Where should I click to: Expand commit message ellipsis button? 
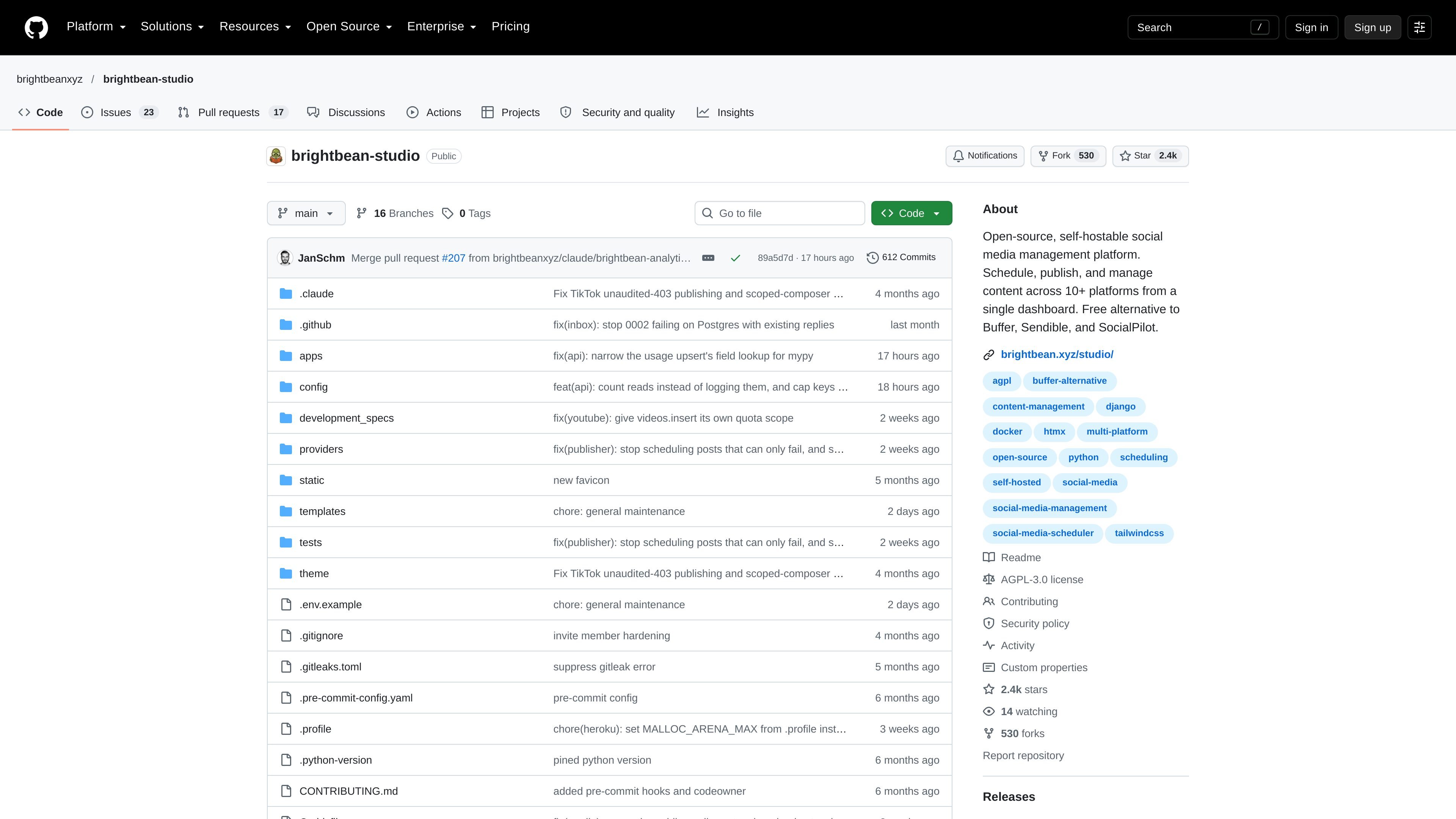[708, 258]
